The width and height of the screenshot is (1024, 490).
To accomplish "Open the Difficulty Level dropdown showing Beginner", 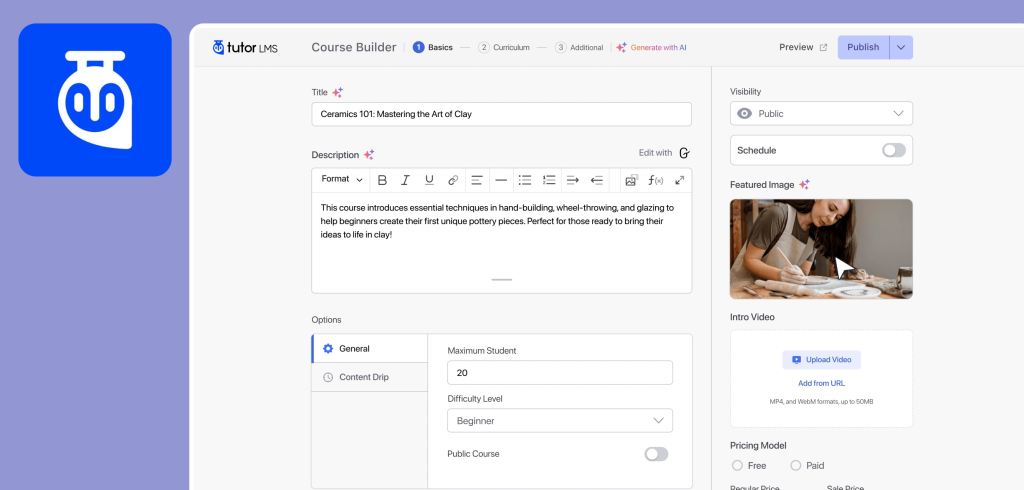I will [560, 421].
